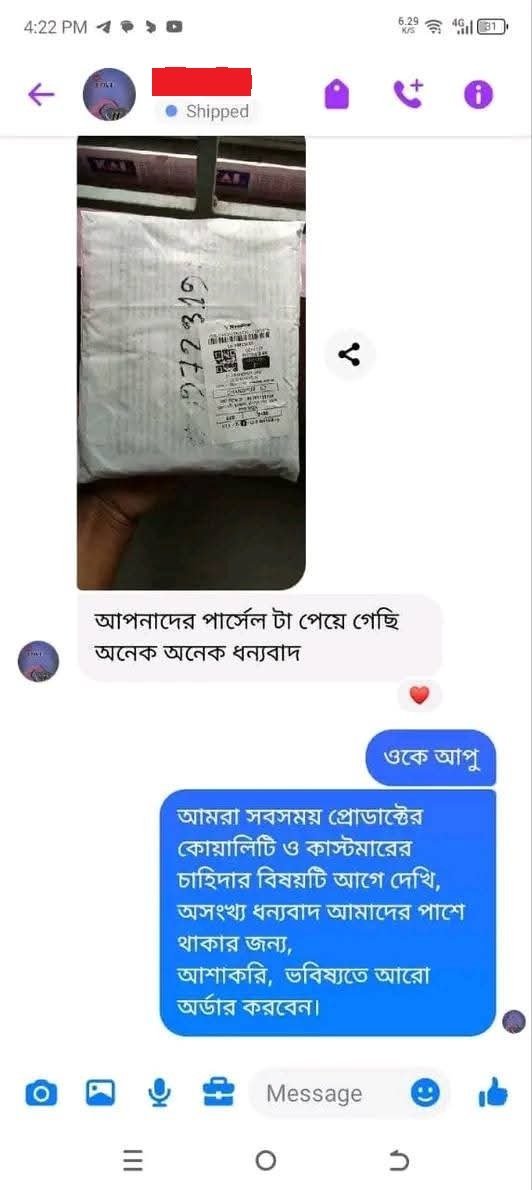Tap the microphone voice message icon
Image resolution: width=532 pixels, height=1190 pixels.
tap(159, 1093)
